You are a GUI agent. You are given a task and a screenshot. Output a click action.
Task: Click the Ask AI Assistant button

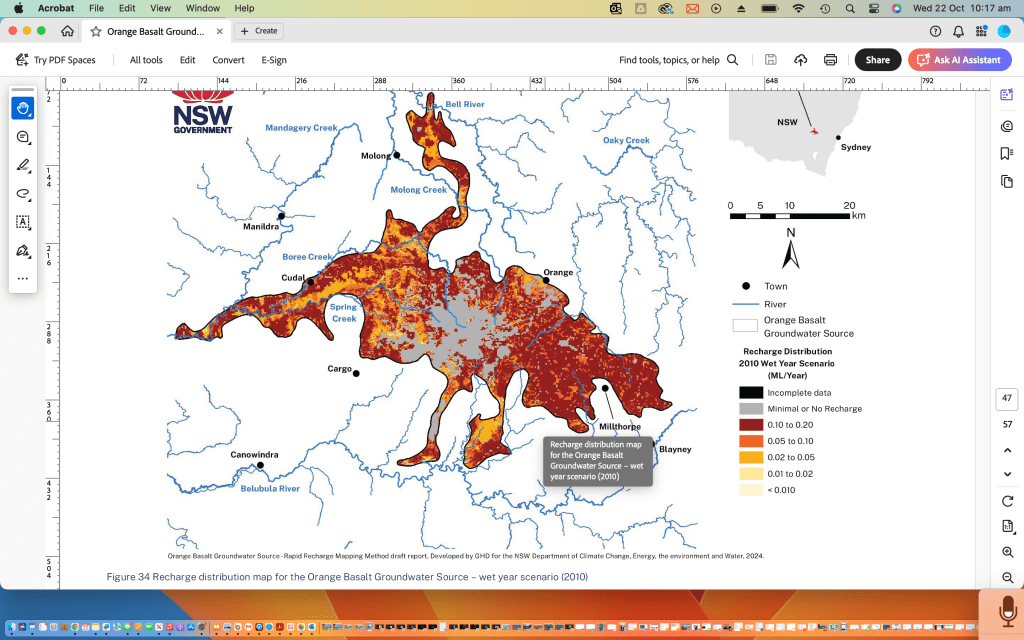point(959,60)
